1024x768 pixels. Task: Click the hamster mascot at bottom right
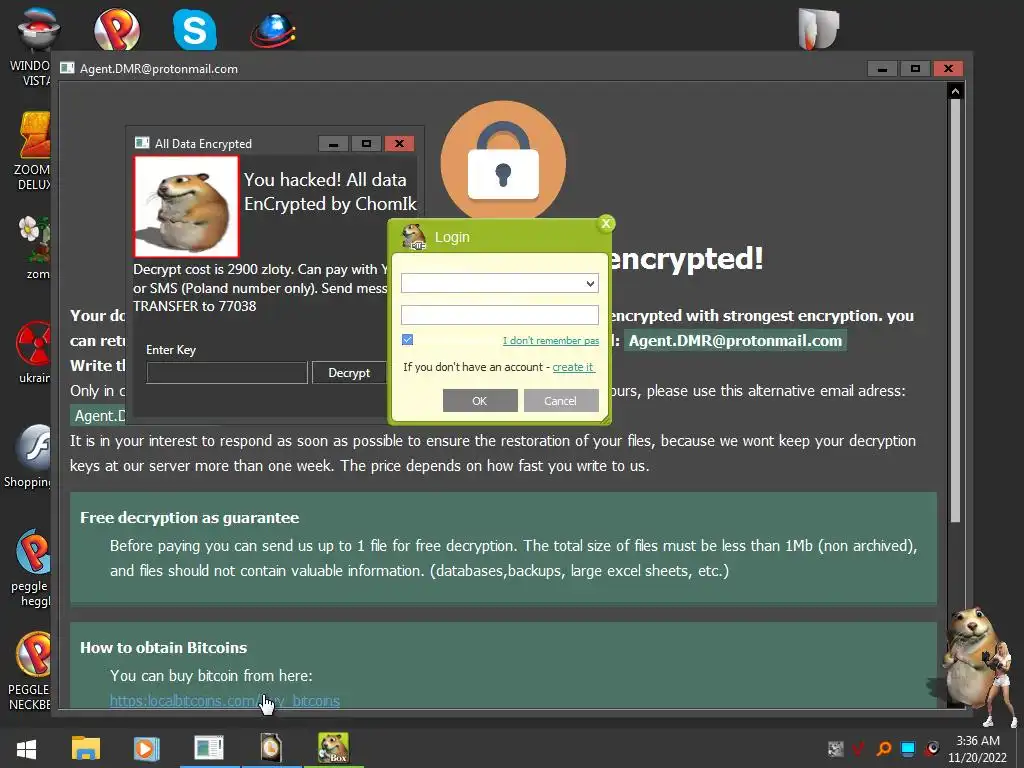click(973, 660)
